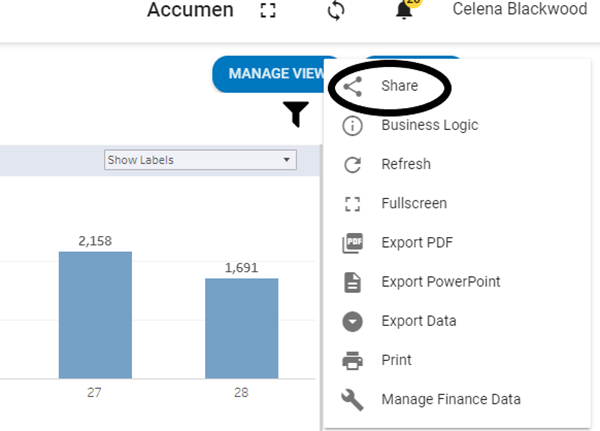
Task: Click the Manage Finance Data wrench icon
Action: click(351, 400)
